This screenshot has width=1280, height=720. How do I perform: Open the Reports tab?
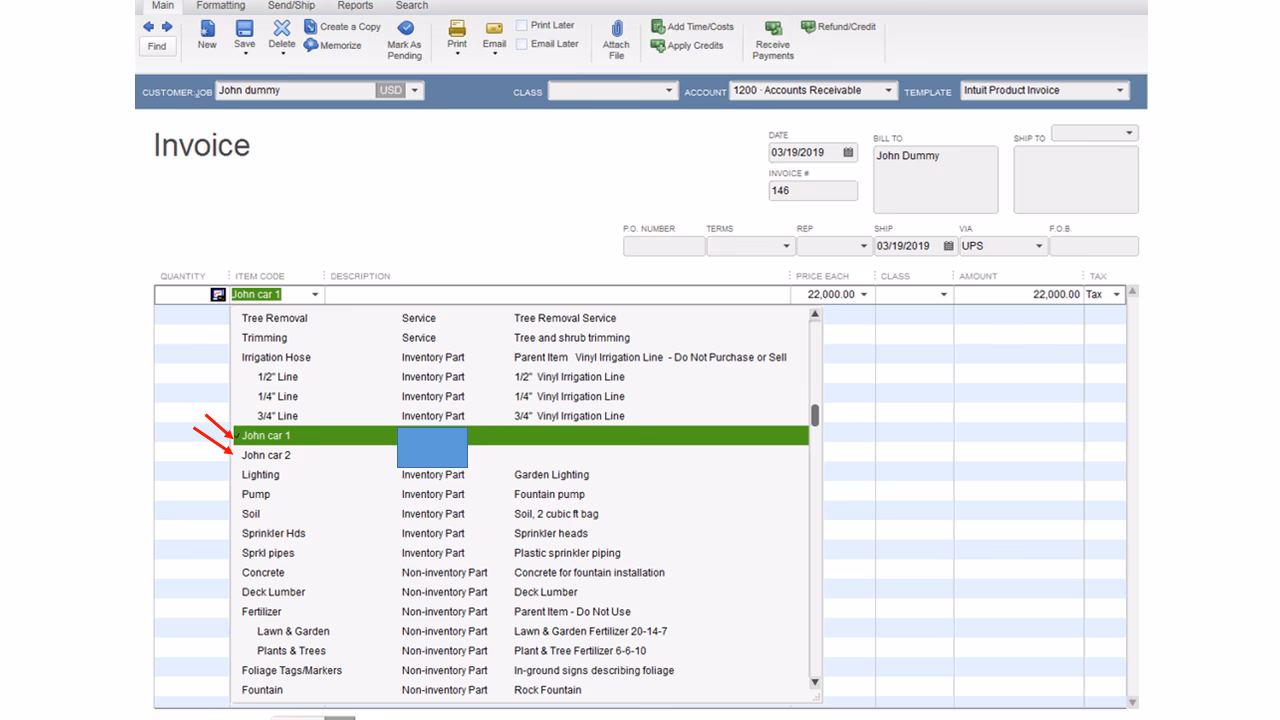[x=355, y=5]
